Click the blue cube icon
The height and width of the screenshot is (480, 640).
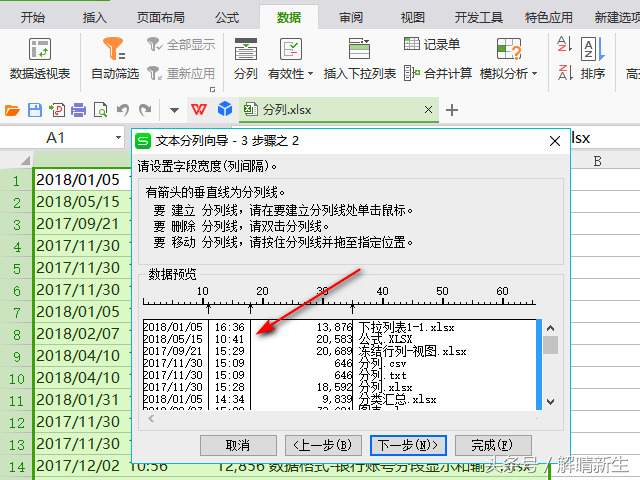point(225,109)
